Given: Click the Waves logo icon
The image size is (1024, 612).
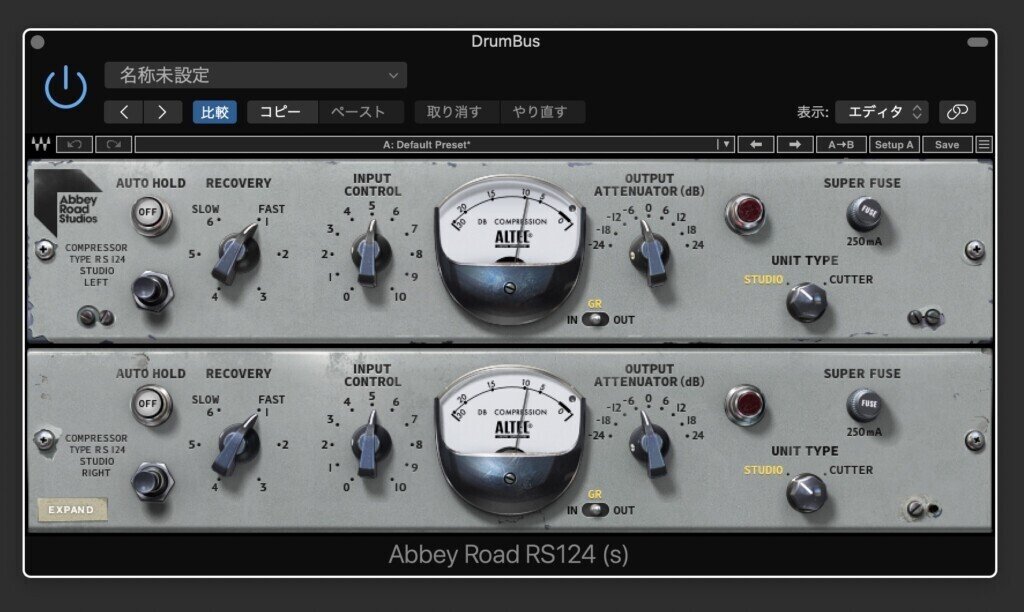Looking at the screenshot, I should coord(42,144).
